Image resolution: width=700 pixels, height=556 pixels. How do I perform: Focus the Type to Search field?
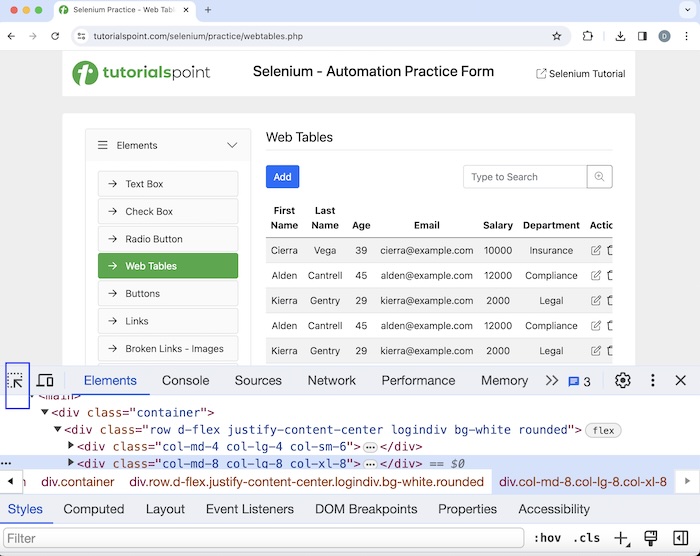pos(524,177)
